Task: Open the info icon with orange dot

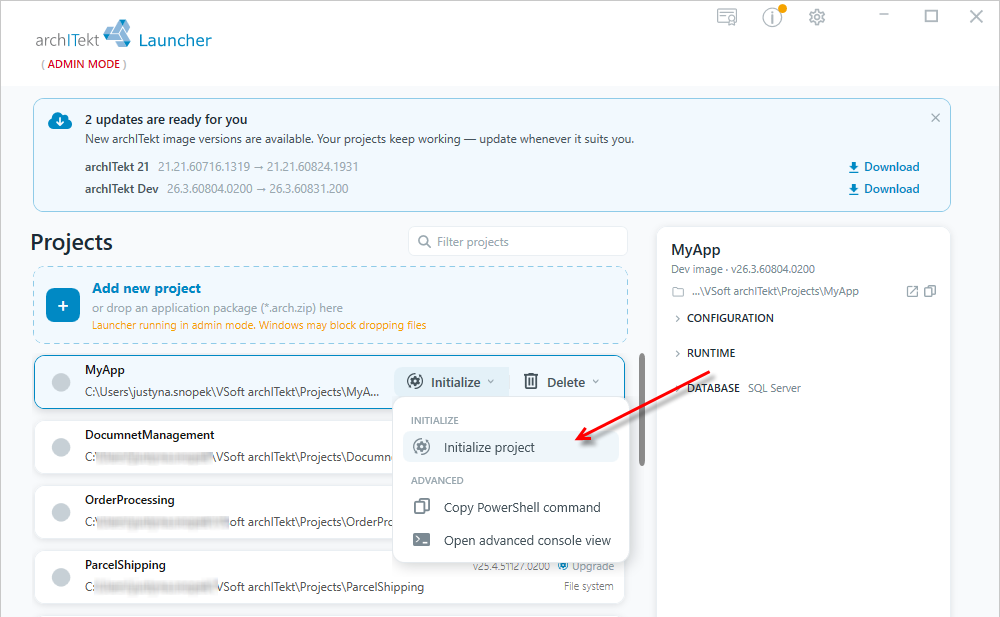Action: click(x=773, y=17)
